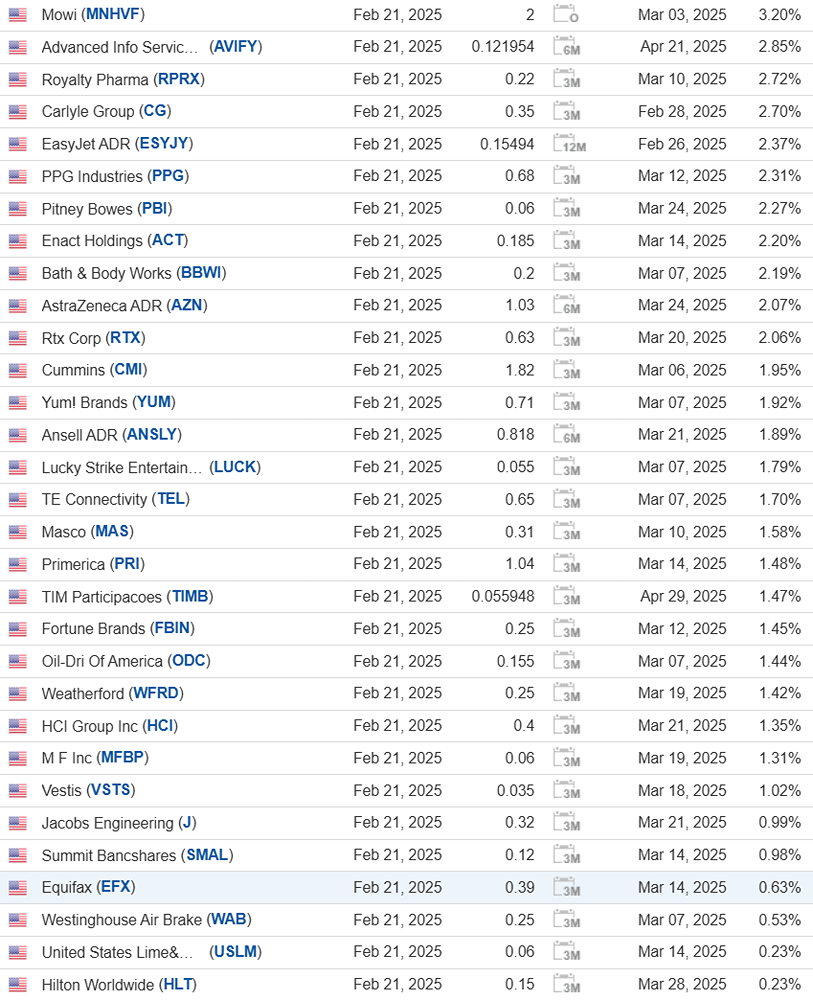Click the Mar 28, 2025 payment date for Hilton
The image size is (813, 1000).
pos(682,984)
